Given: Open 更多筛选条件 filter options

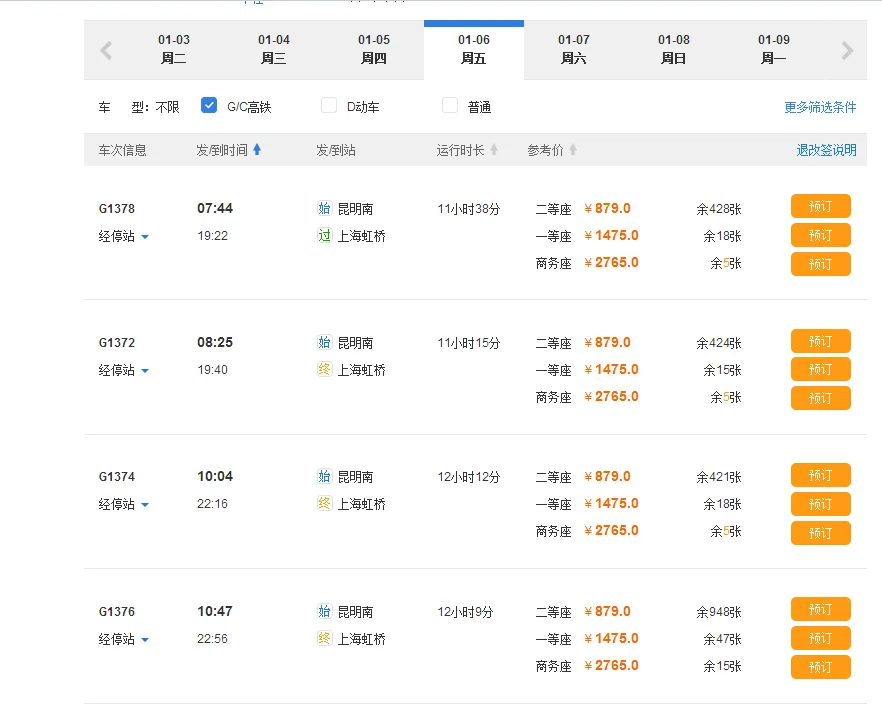Looking at the screenshot, I should [x=820, y=106].
